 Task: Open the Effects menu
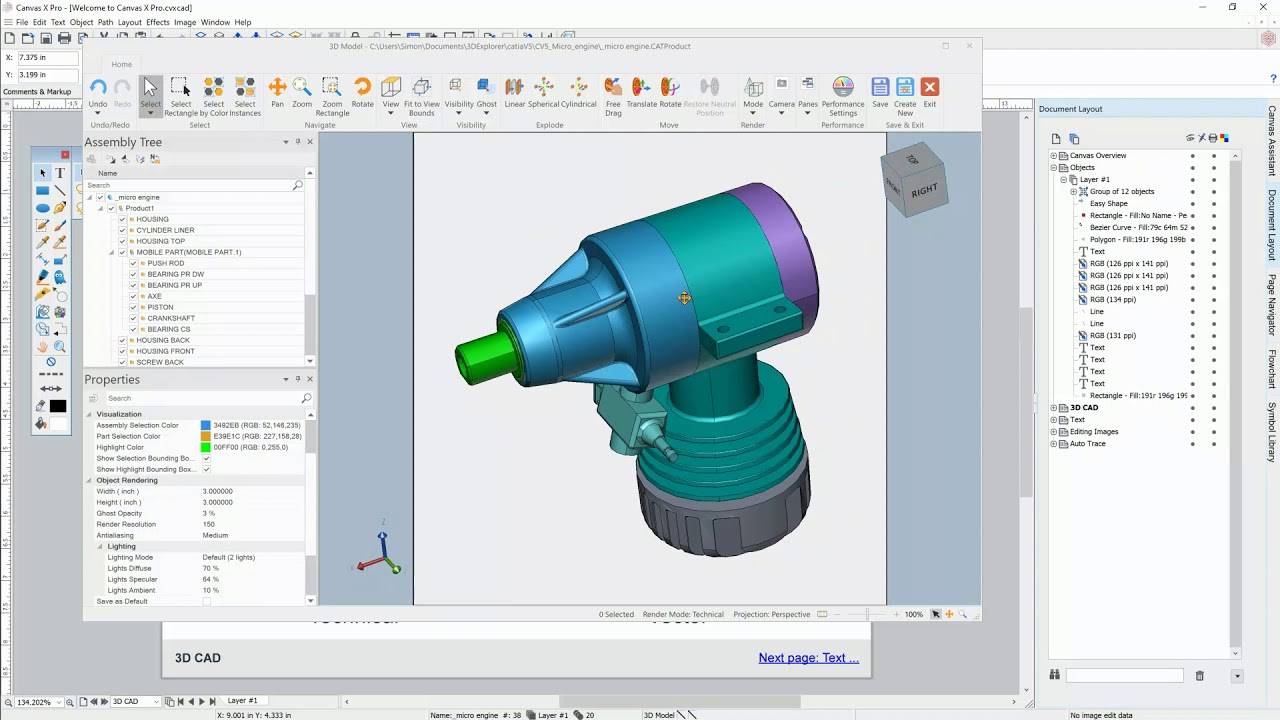tap(158, 22)
